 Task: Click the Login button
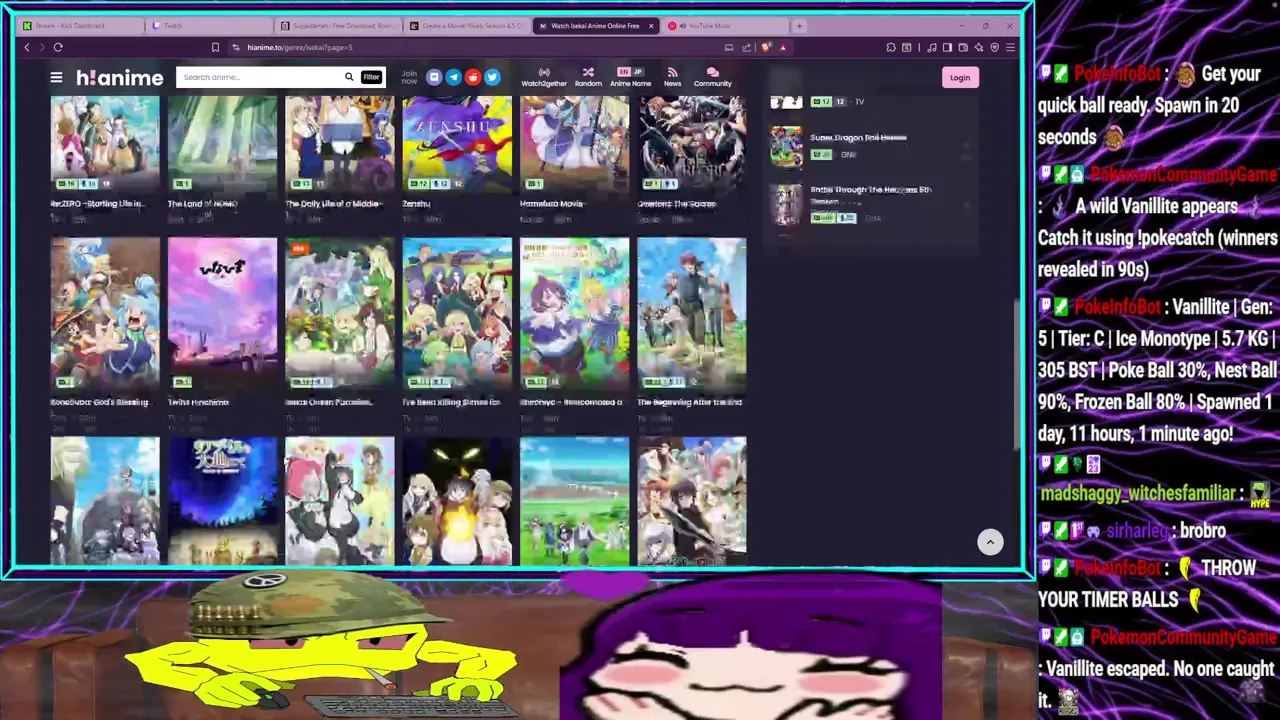[x=959, y=77]
